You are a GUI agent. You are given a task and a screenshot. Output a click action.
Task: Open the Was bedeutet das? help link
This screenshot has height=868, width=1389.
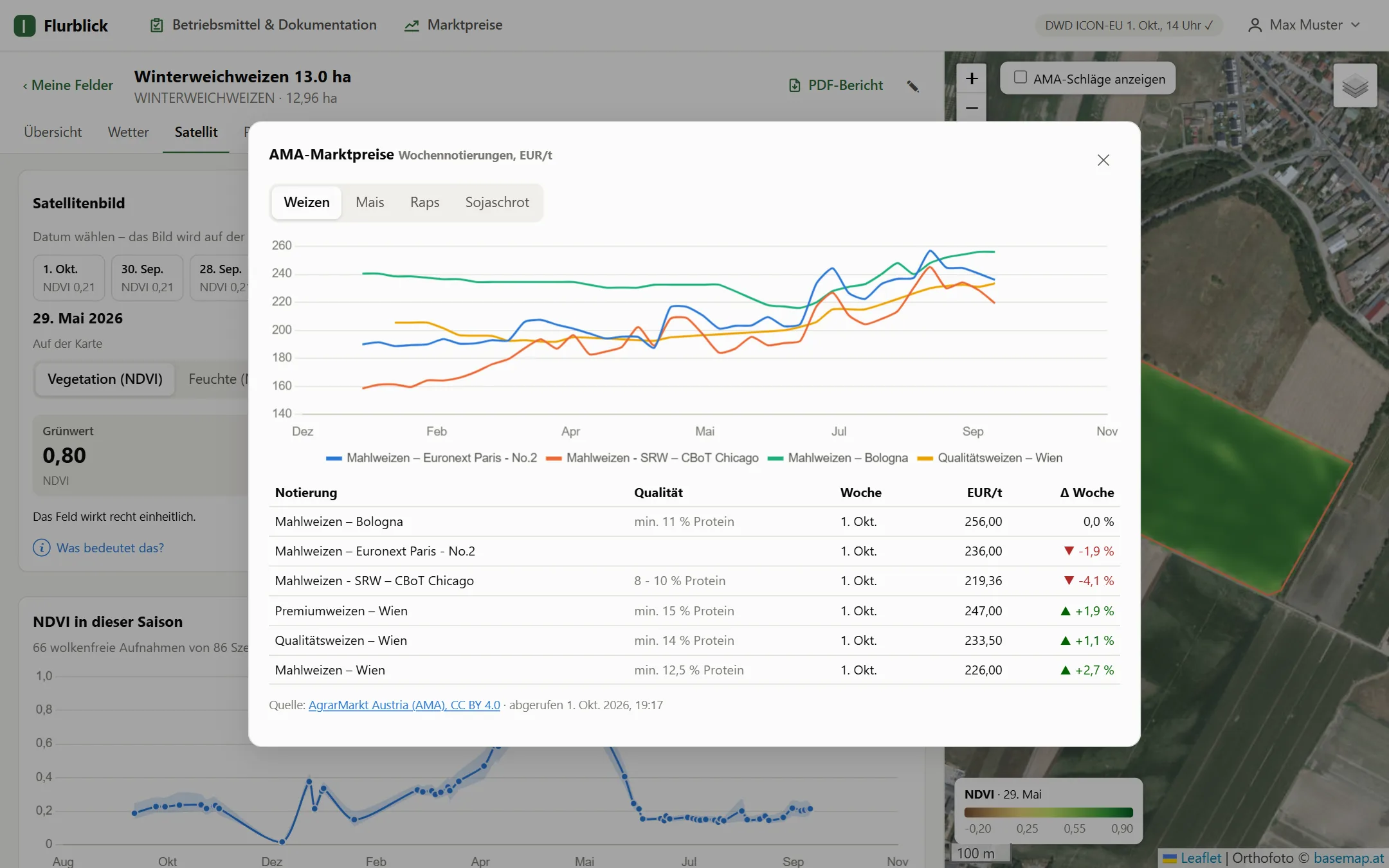click(x=110, y=548)
